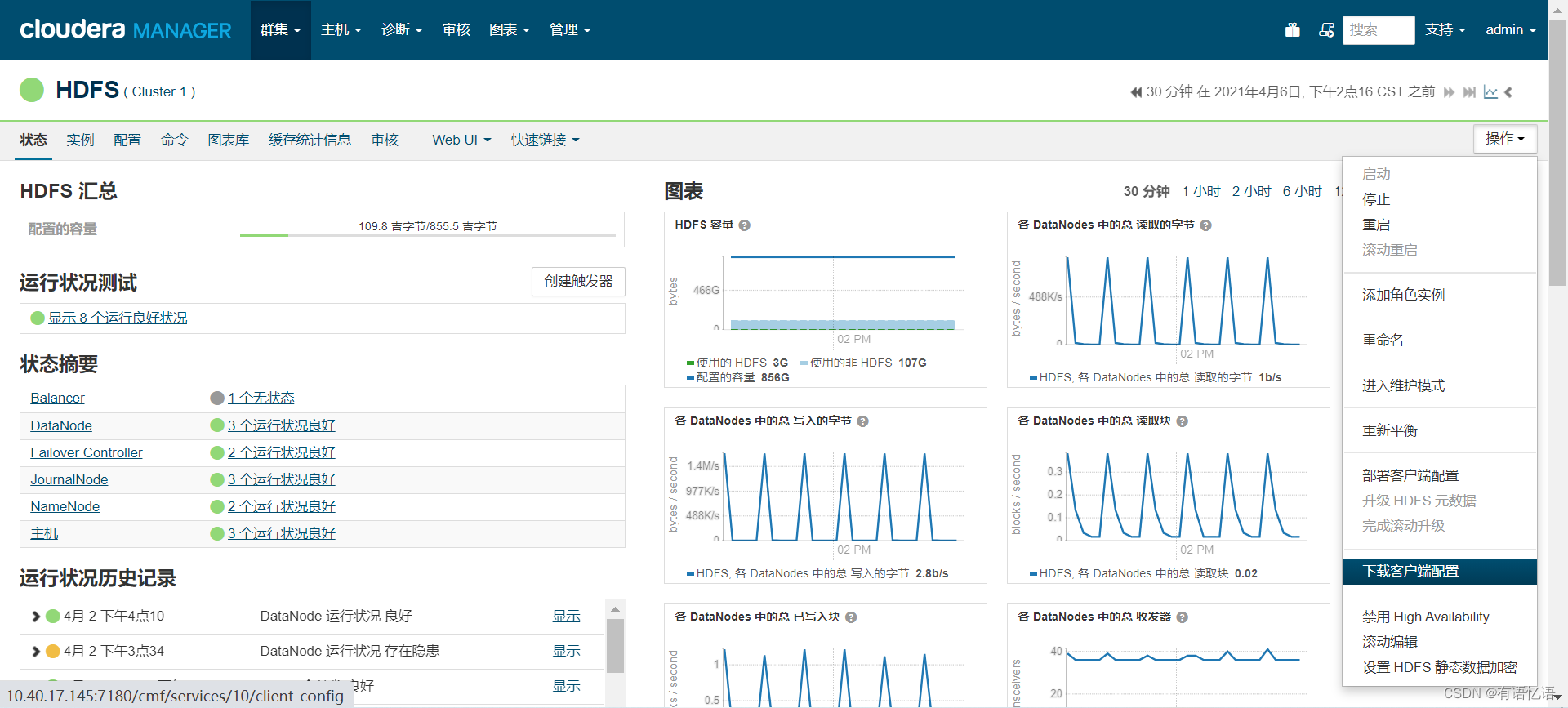This screenshot has width=1568, height=708.
Task: Open help for DataNodes 读取的字节 chart
Action: point(1205,225)
